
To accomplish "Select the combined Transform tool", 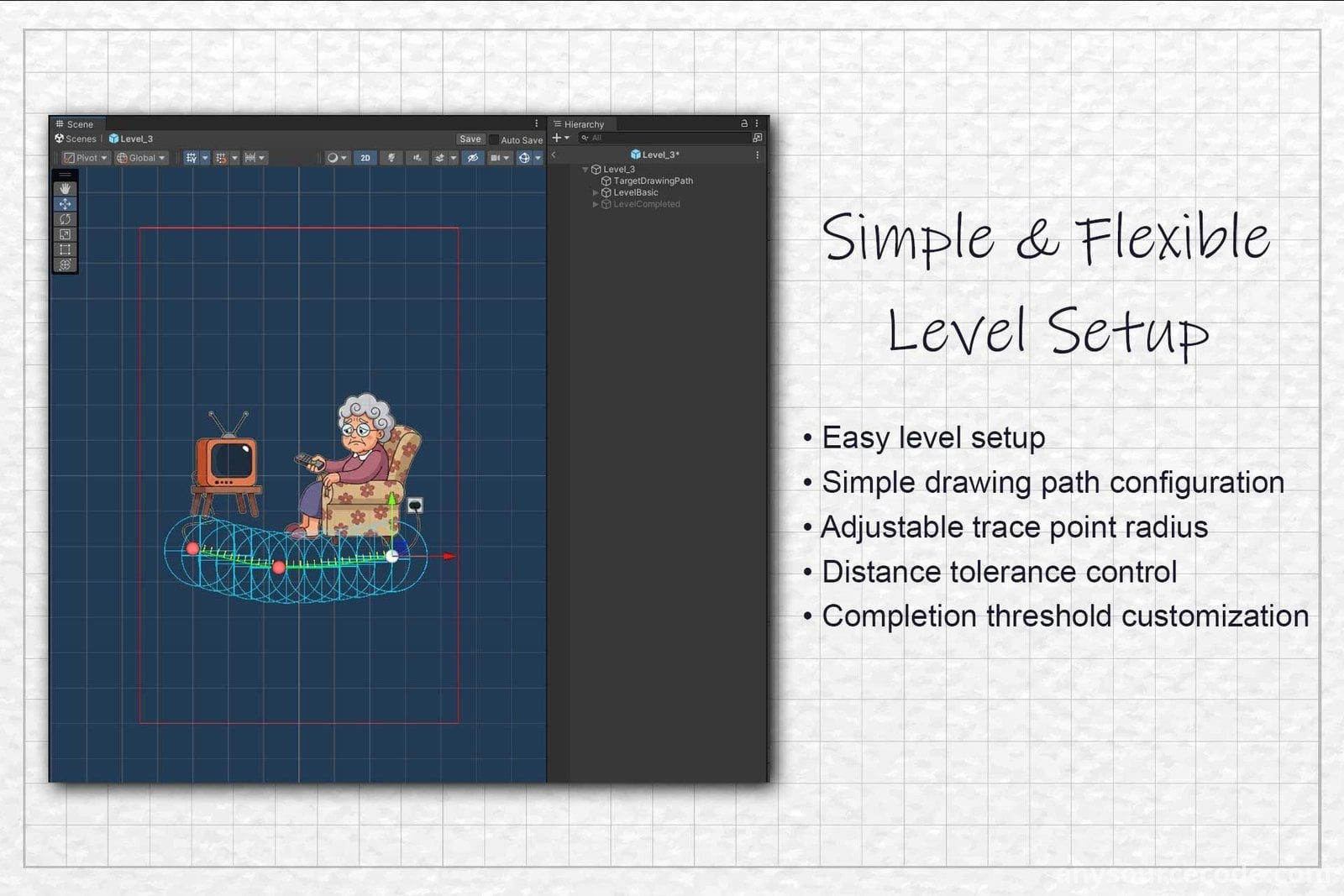I will click(65, 265).
